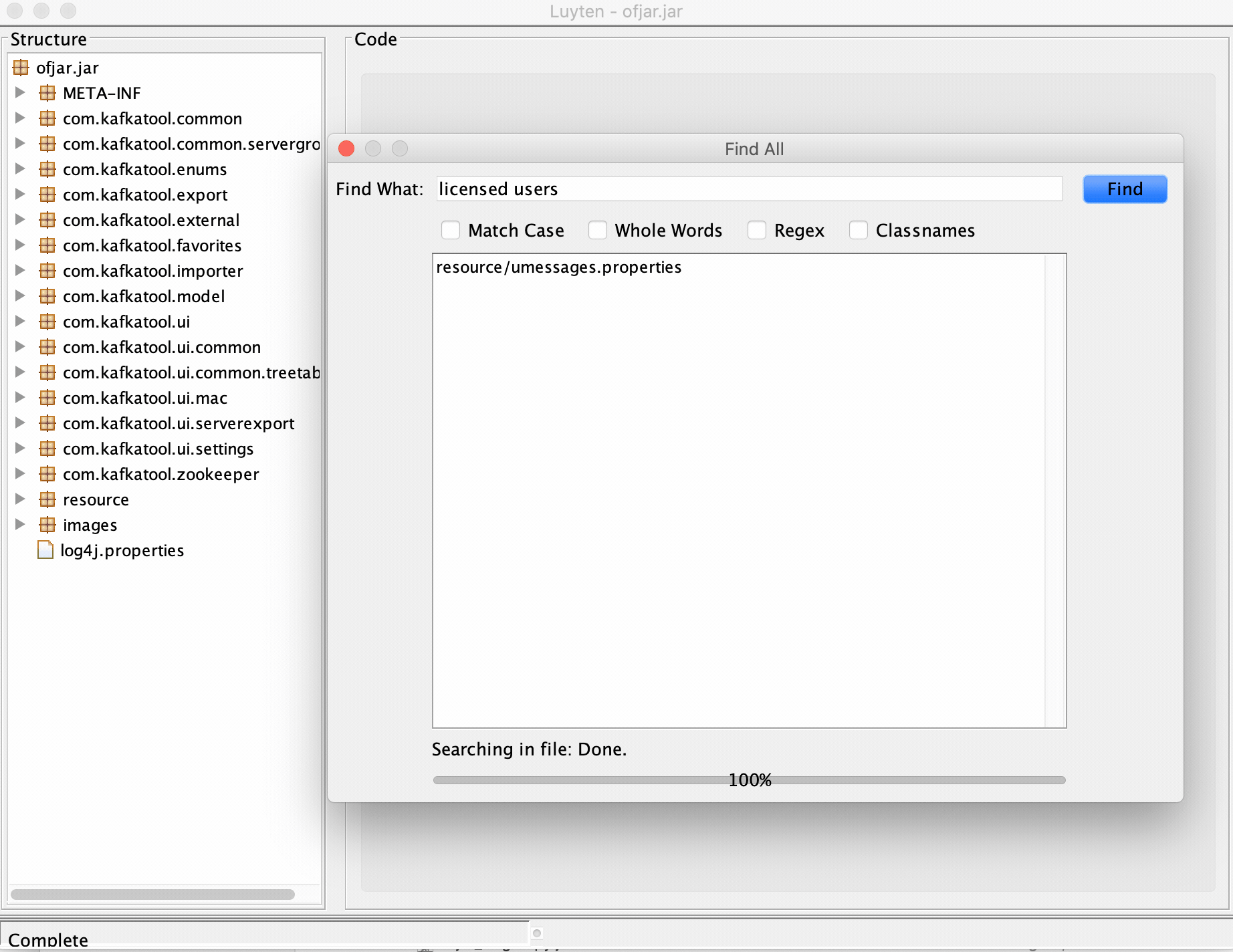The height and width of the screenshot is (952, 1233).
Task: Click the com.kafkatool.model package icon
Action: pyautogui.click(x=47, y=296)
